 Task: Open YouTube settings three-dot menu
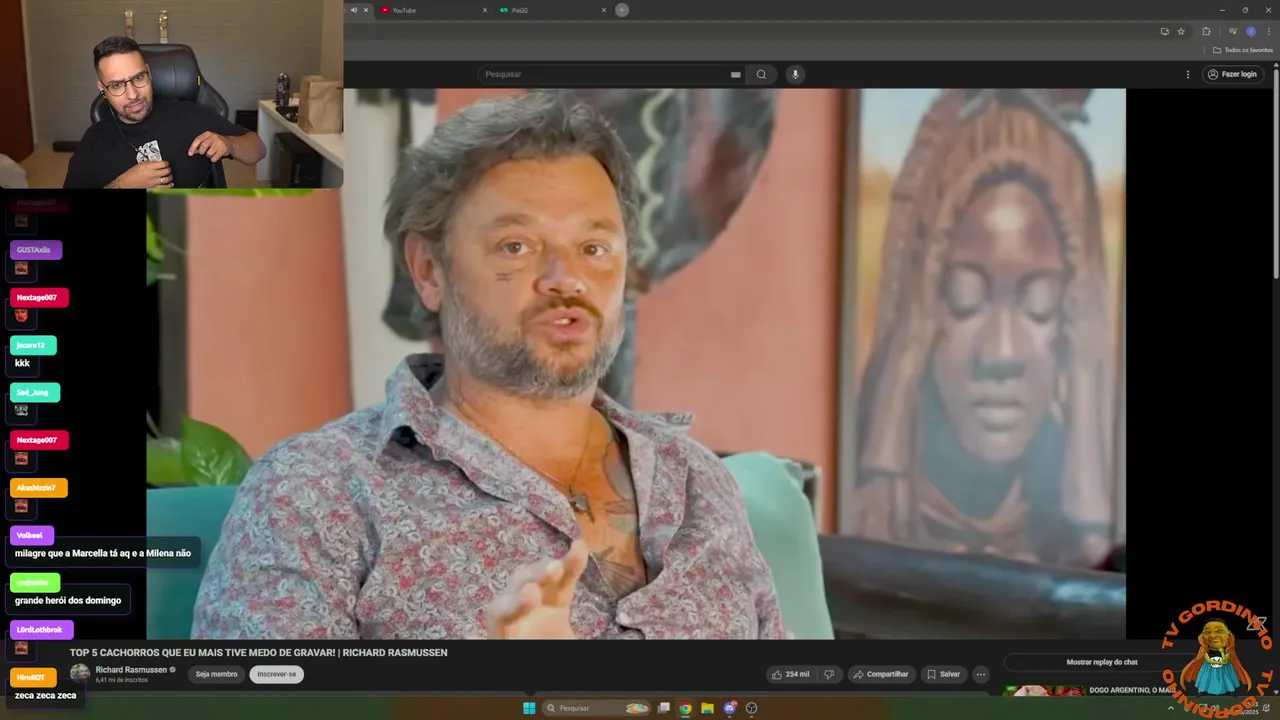[1188, 74]
